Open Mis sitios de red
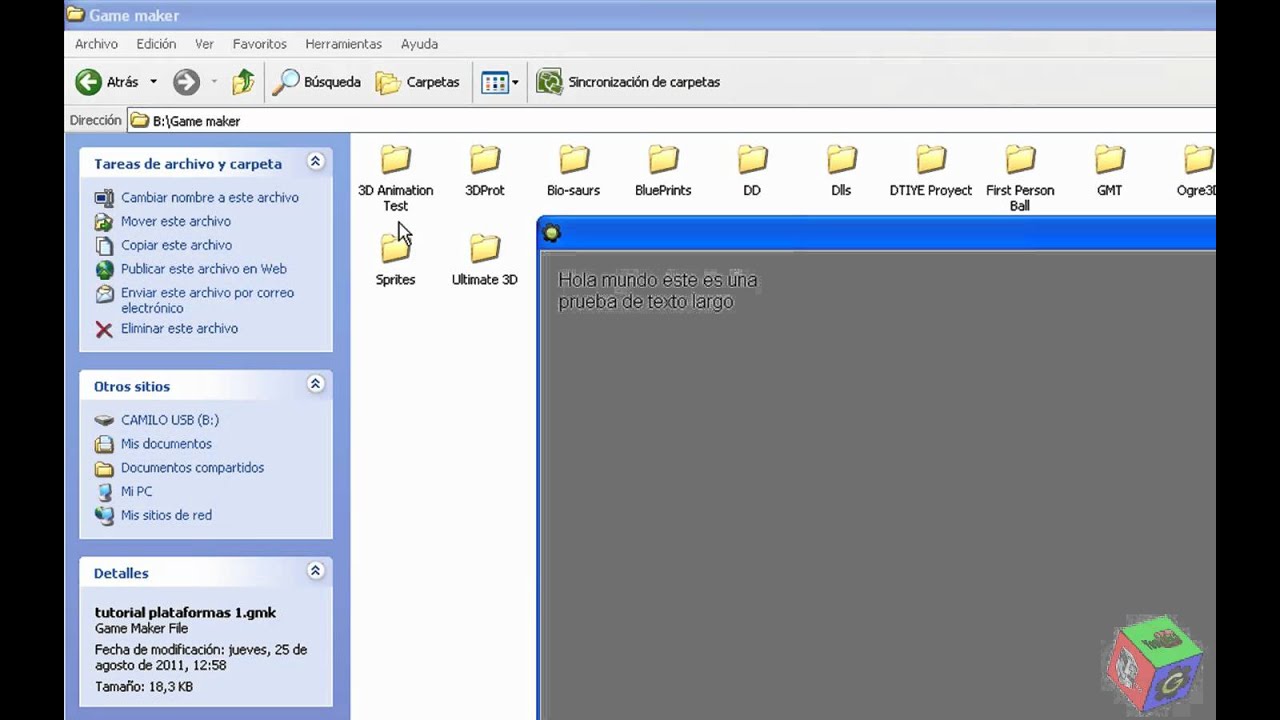This screenshot has height=720, width=1280. [x=166, y=516]
